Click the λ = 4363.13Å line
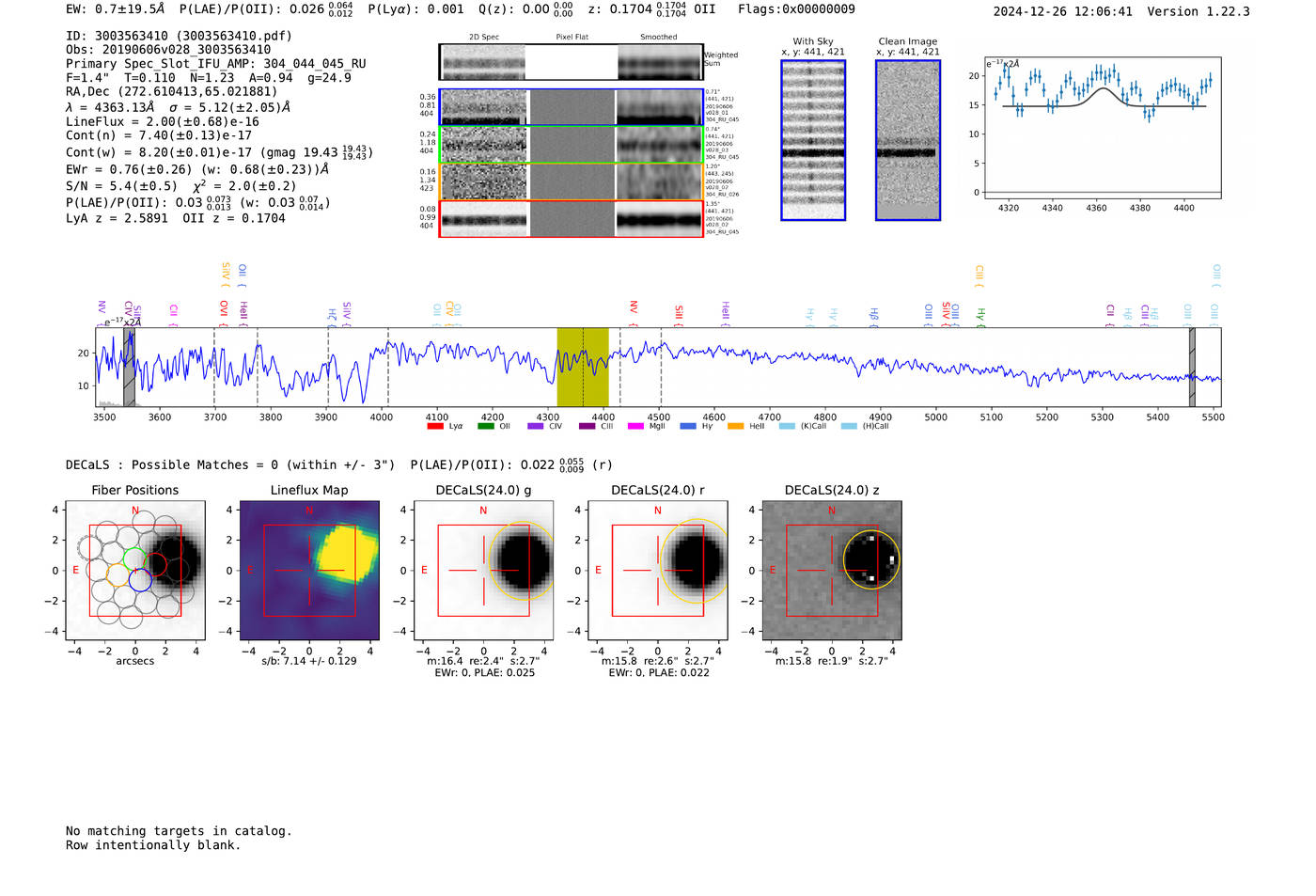Screen dimensions: 1316x896 178,107
